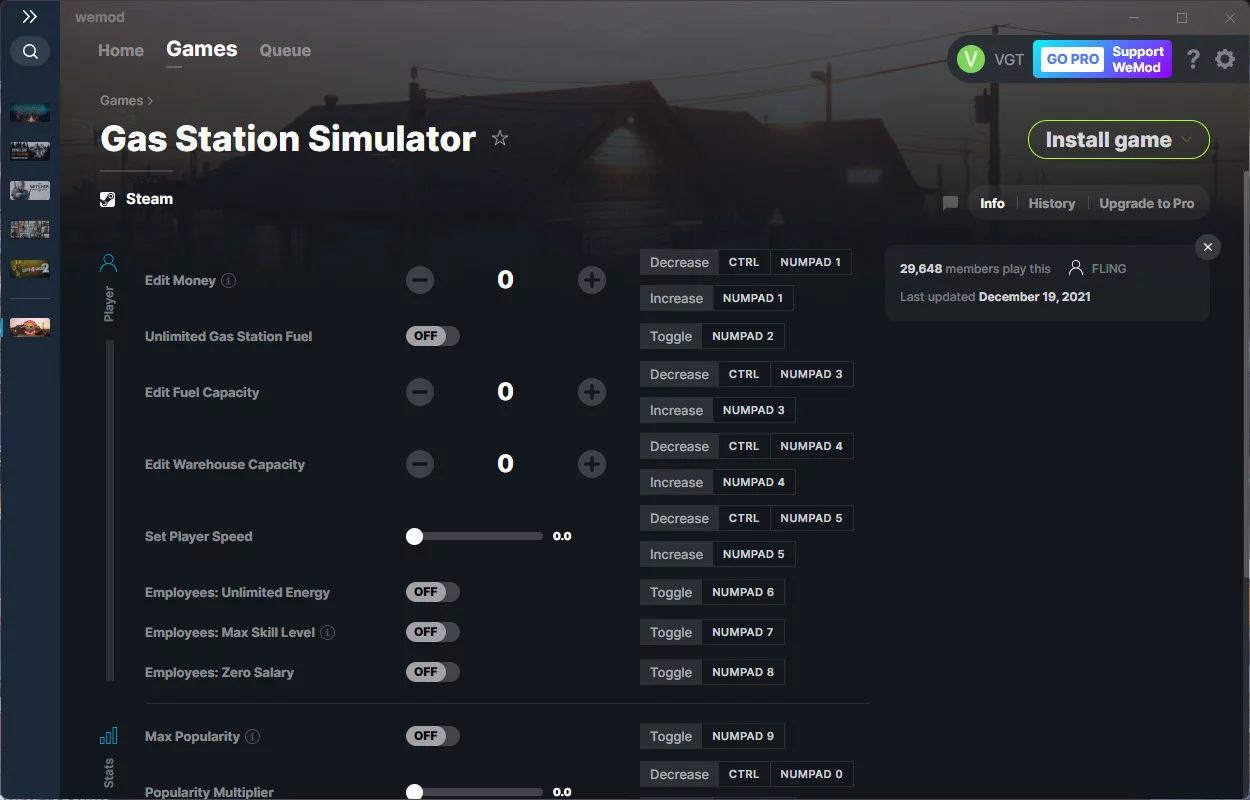The width and height of the screenshot is (1250, 800).
Task: Click the Install game button
Action: click(x=1119, y=140)
